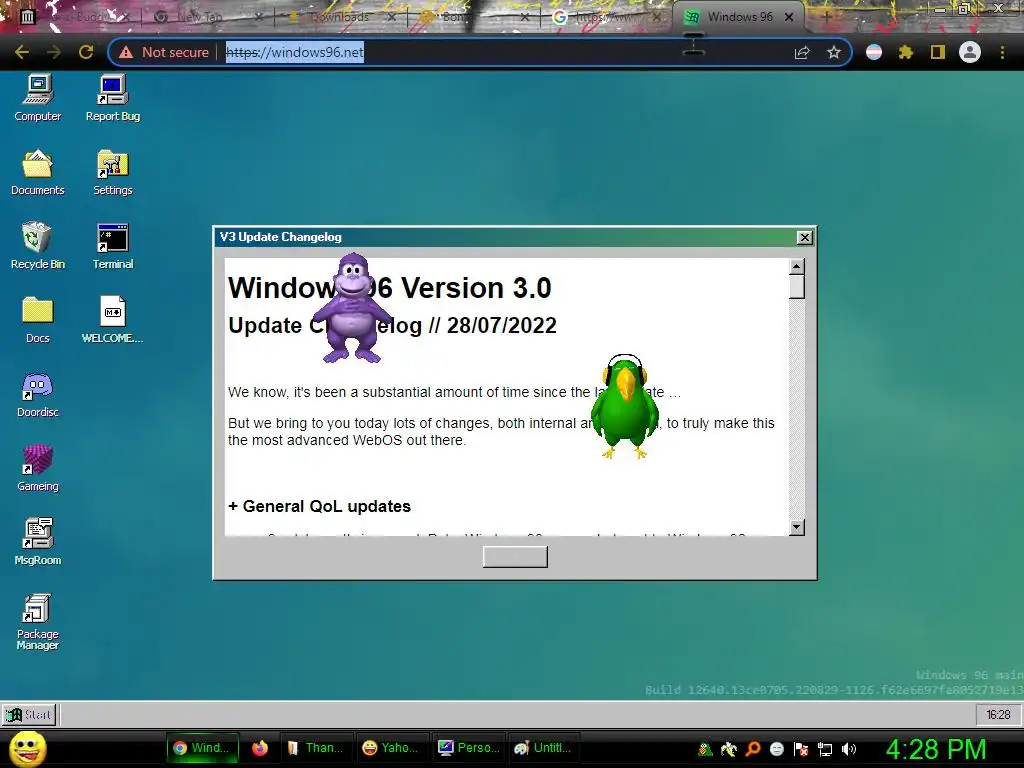Select the Yaho... taskbar item
The image size is (1024, 768).
391,748
